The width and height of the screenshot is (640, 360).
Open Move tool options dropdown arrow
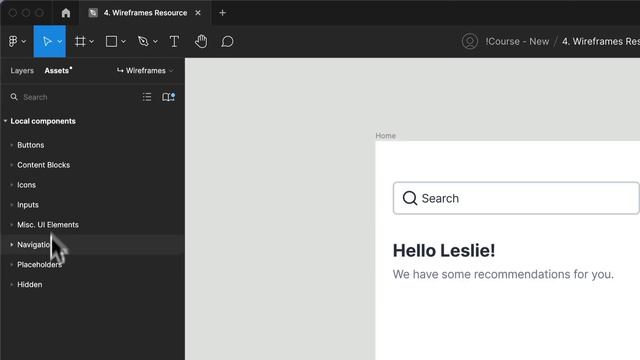[x=60, y=42]
